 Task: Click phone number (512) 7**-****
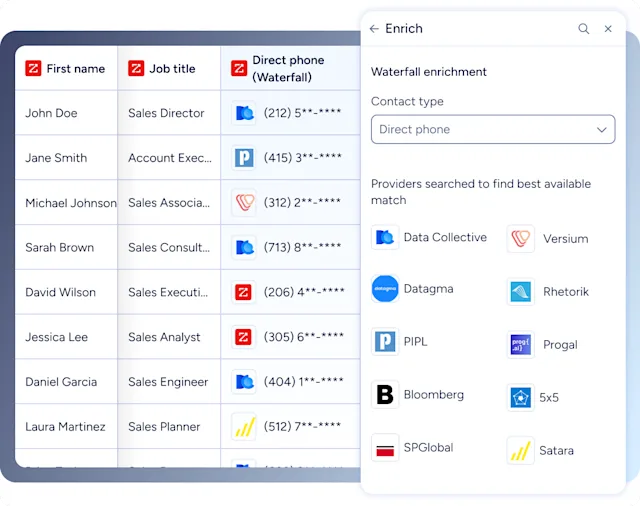302,426
